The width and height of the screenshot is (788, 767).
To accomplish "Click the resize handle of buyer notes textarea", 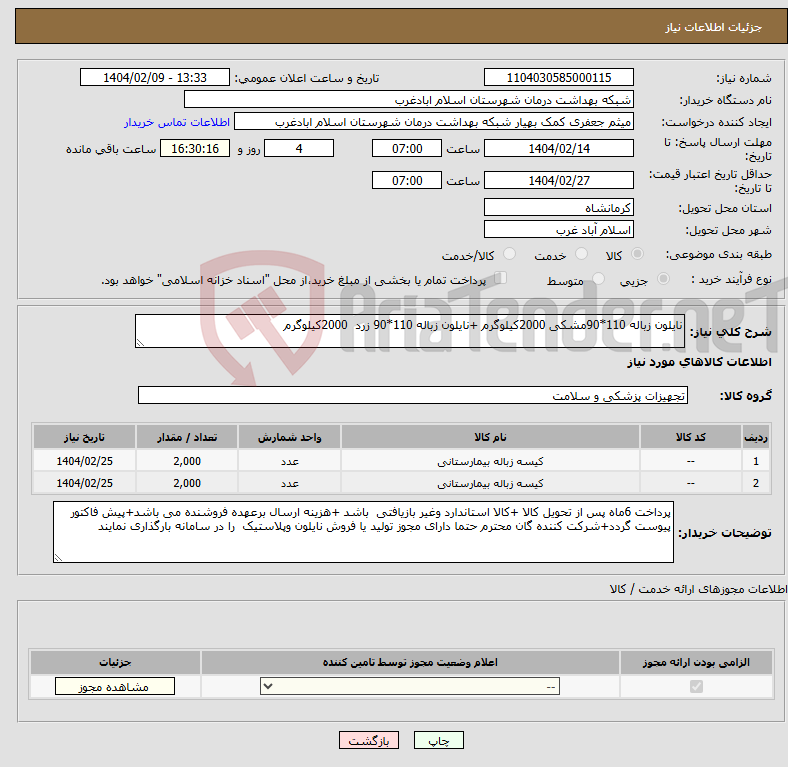I will click(x=58, y=557).
